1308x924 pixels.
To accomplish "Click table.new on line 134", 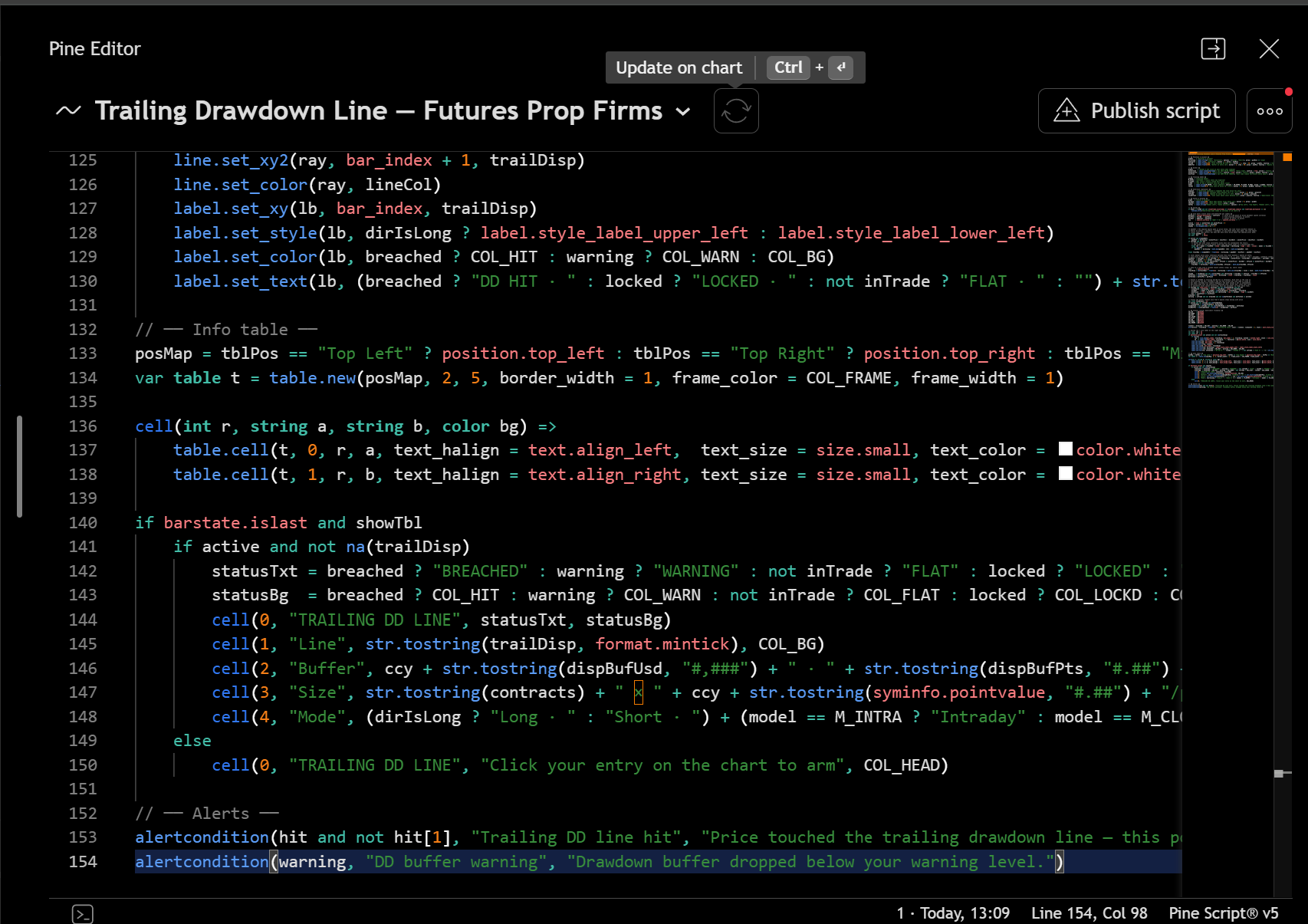I will (313, 378).
